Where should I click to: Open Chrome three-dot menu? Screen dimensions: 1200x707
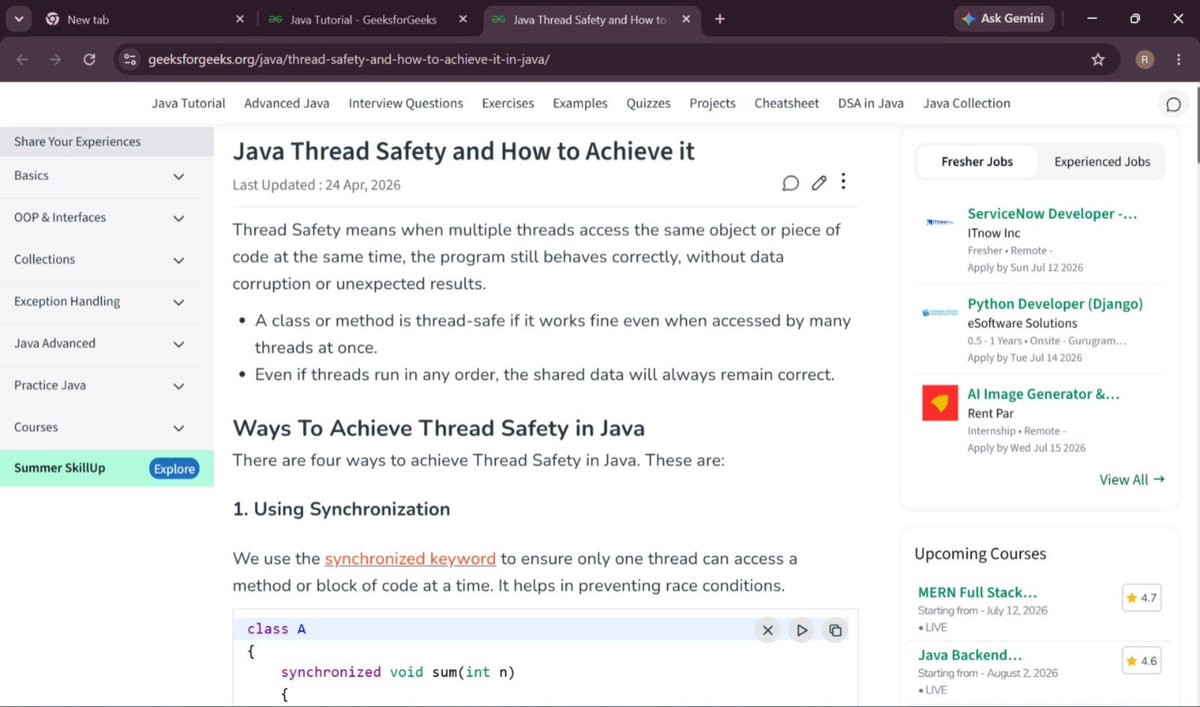[x=1181, y=60]
